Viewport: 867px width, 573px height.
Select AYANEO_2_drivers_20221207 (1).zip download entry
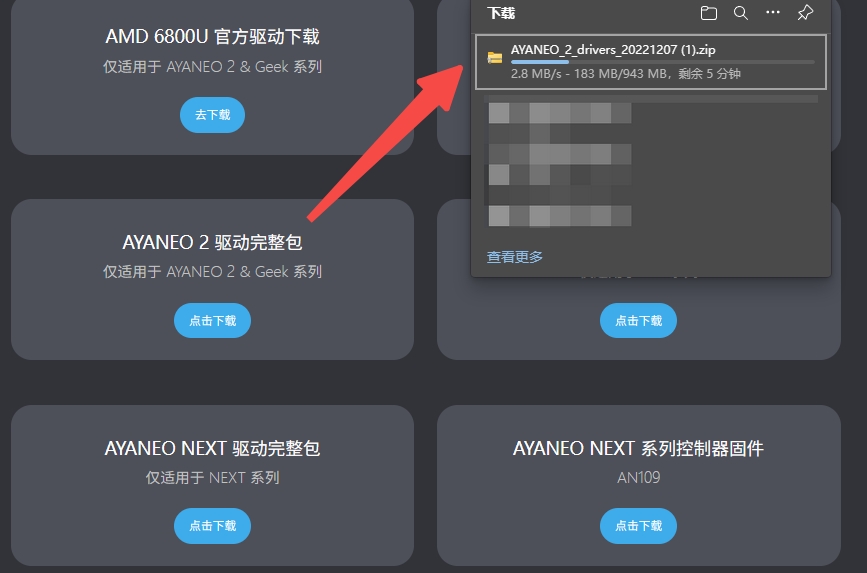click(651, 61)
